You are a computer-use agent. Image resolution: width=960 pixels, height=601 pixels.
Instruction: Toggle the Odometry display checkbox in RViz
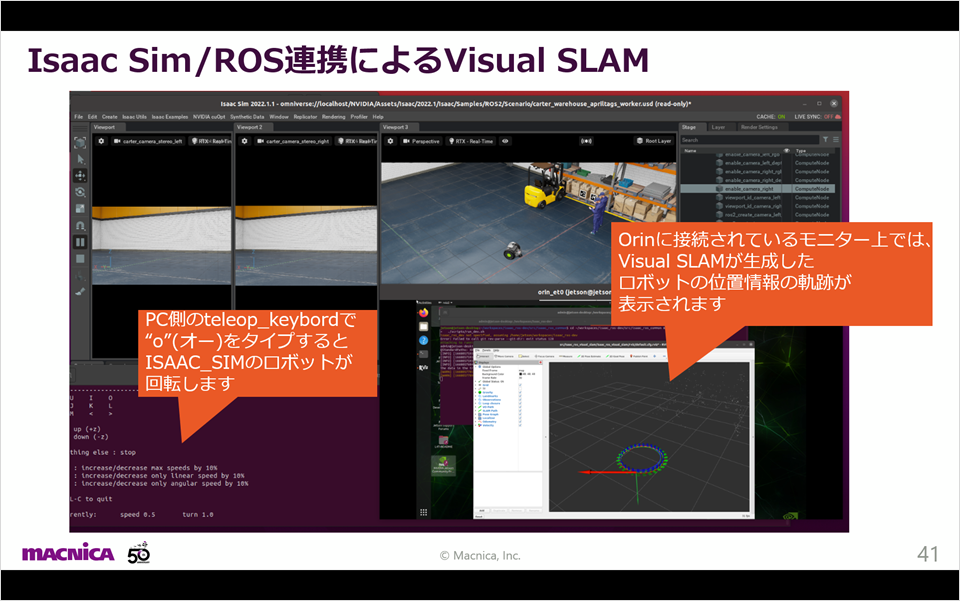click(x=520, y=422)
